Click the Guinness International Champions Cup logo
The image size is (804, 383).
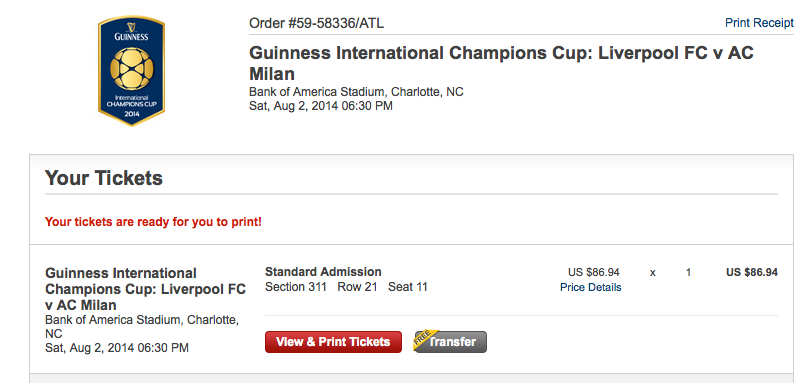point(131,71)
